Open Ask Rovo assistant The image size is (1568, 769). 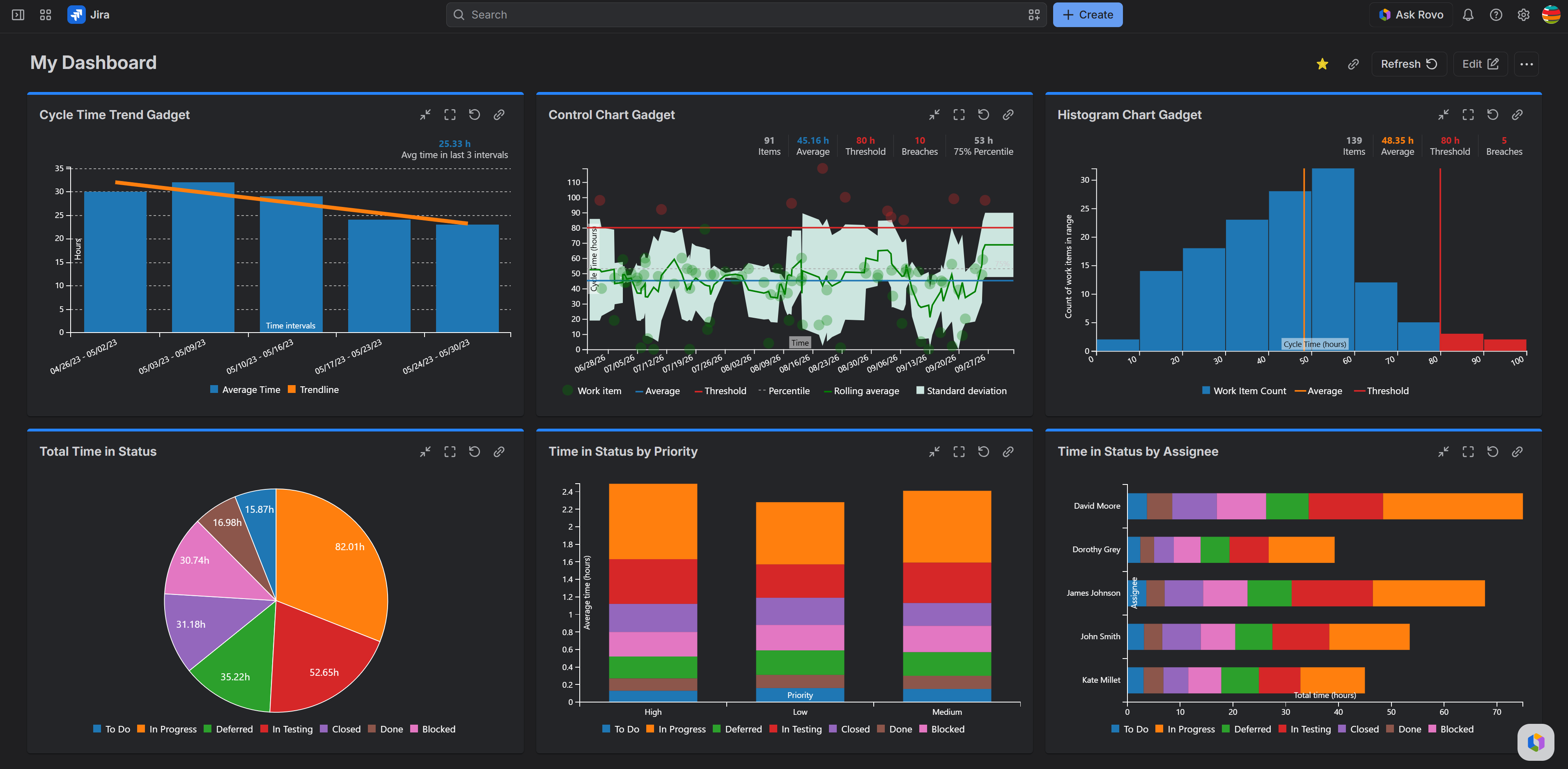[x=1411, y=15]
